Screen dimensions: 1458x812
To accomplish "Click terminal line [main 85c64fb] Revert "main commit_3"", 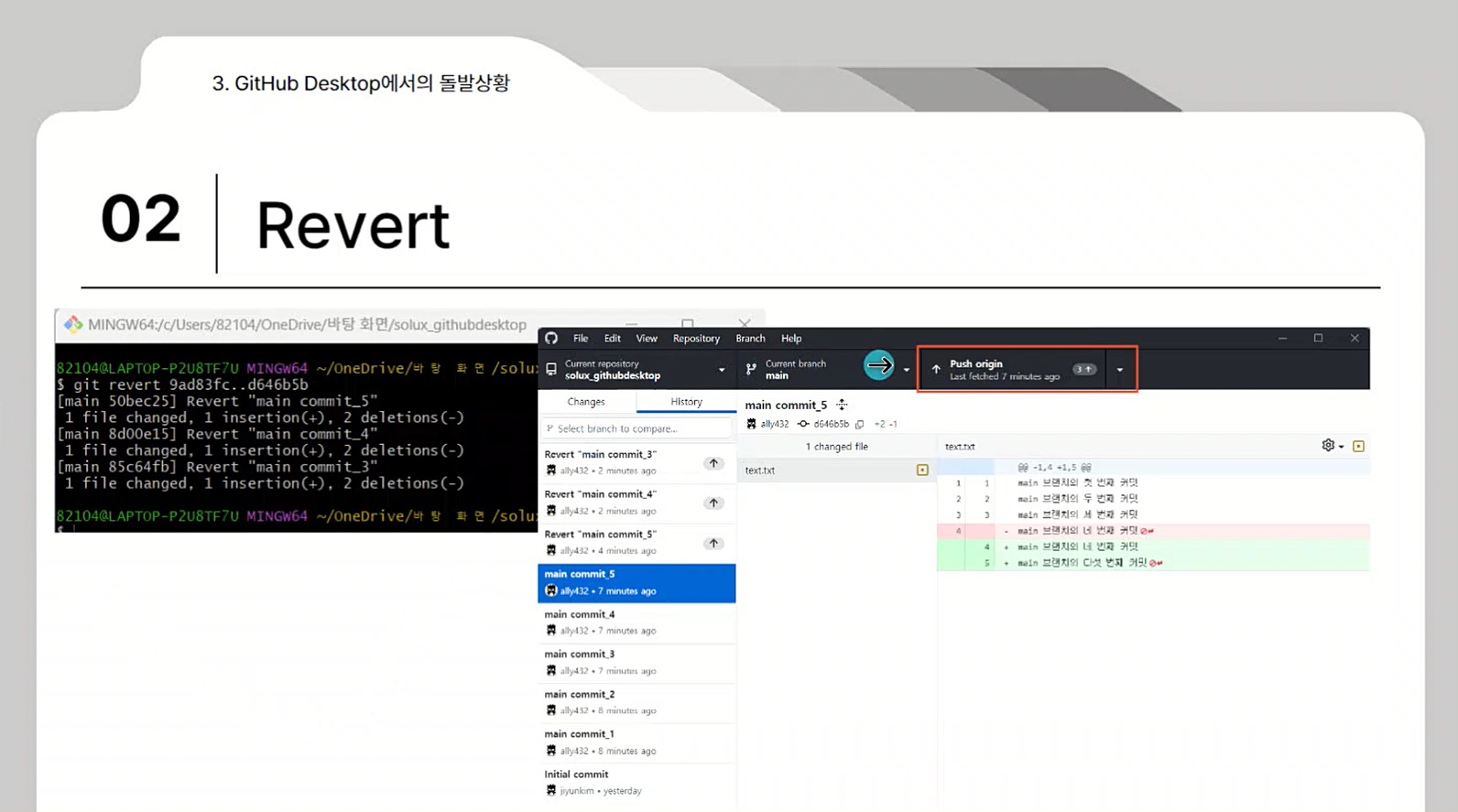I will (217, 467).
